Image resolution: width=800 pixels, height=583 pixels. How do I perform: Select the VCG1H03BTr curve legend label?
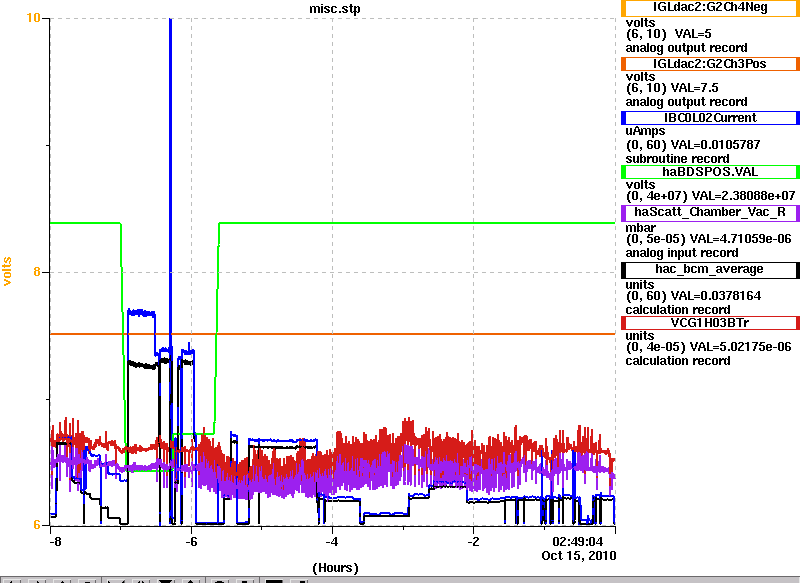click(710, 323)
